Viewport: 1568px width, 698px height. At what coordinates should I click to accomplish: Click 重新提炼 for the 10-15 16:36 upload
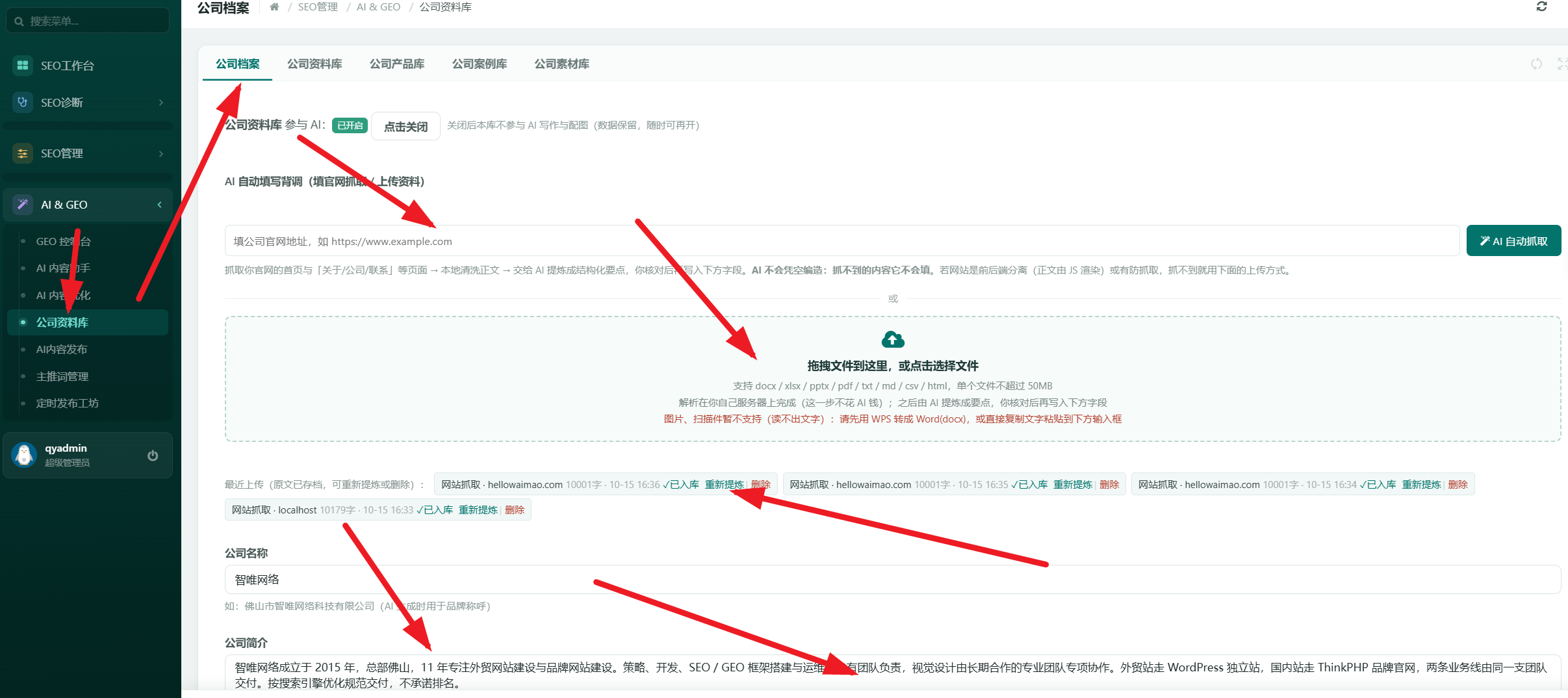click(725, 485)
